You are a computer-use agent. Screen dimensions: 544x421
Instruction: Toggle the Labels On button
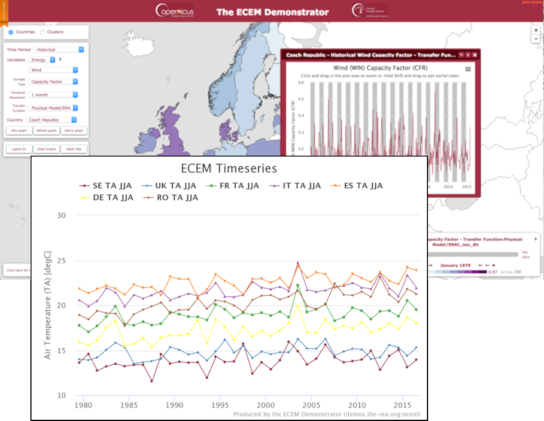tap(19, 149)
